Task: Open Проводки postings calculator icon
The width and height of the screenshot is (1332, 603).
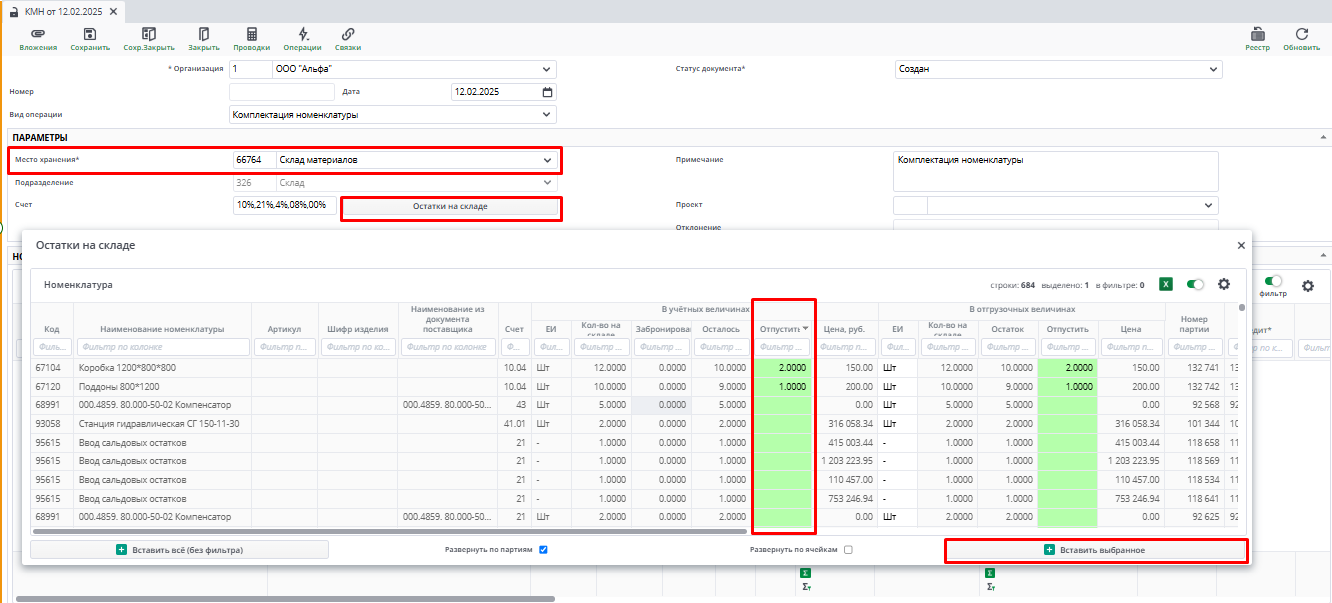Action: (x=251, y=34)
